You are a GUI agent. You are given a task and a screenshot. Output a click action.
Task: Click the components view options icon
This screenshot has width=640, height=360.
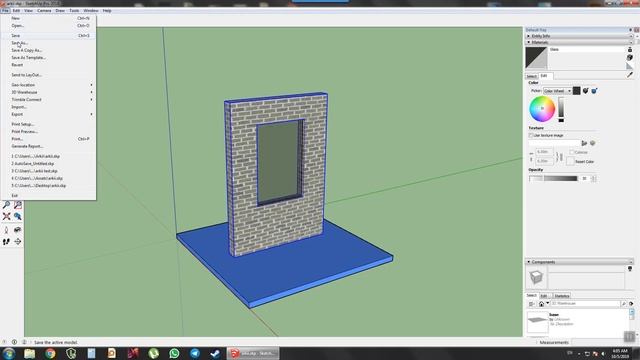531,304
